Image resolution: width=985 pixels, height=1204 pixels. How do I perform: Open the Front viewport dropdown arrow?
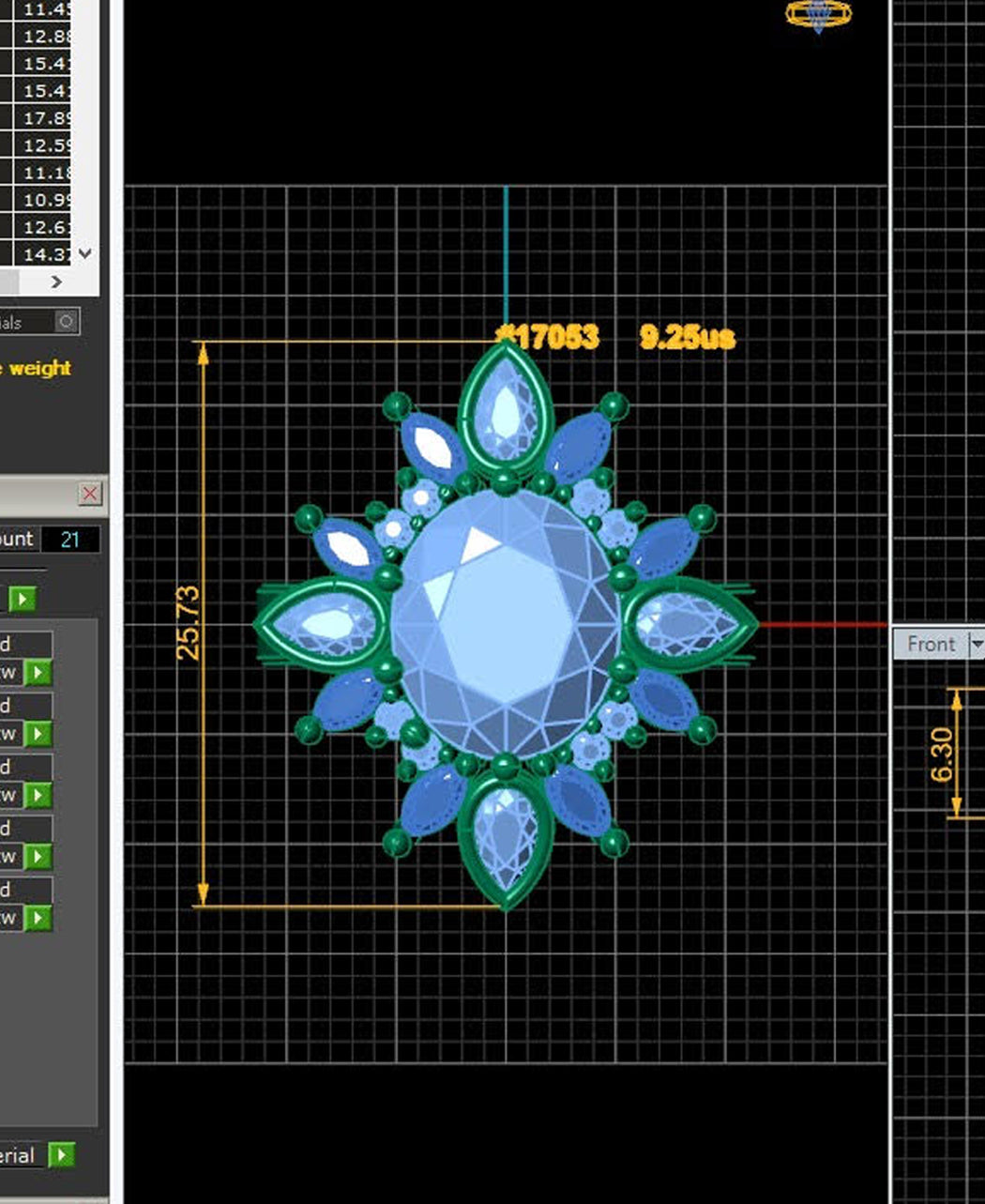coord(976,644)
